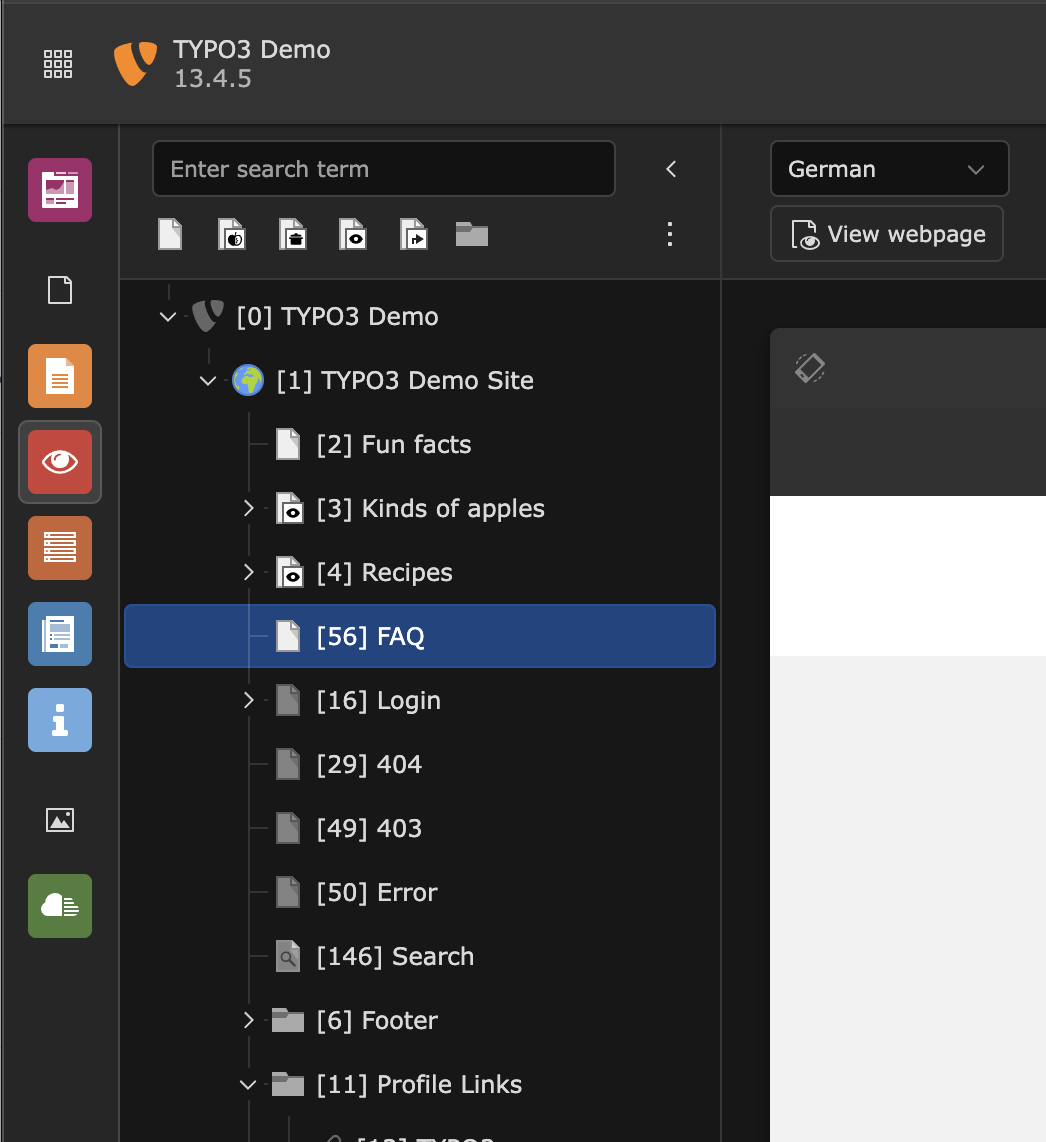Click the new standard page icon
Image resolution: width=1046 pixels, height=1142 pixels.
(x=170, y=235)
